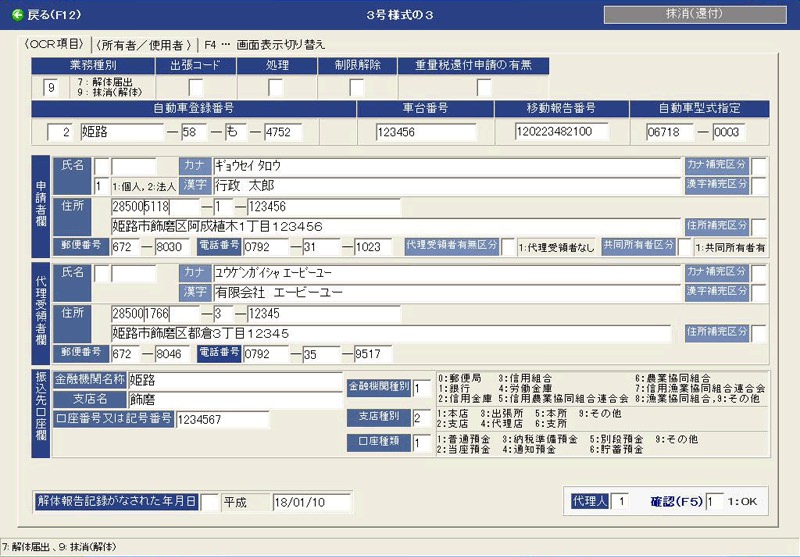Click proxy 漢字 field 有限会社 エービーユー
800x557 pixels.
[447, 293]
